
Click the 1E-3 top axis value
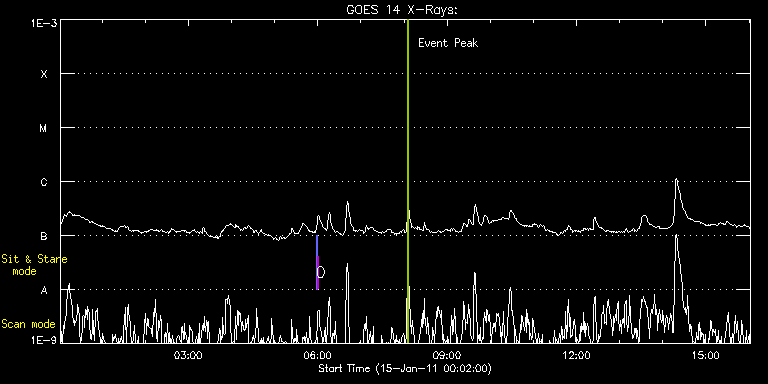(43, 23)
